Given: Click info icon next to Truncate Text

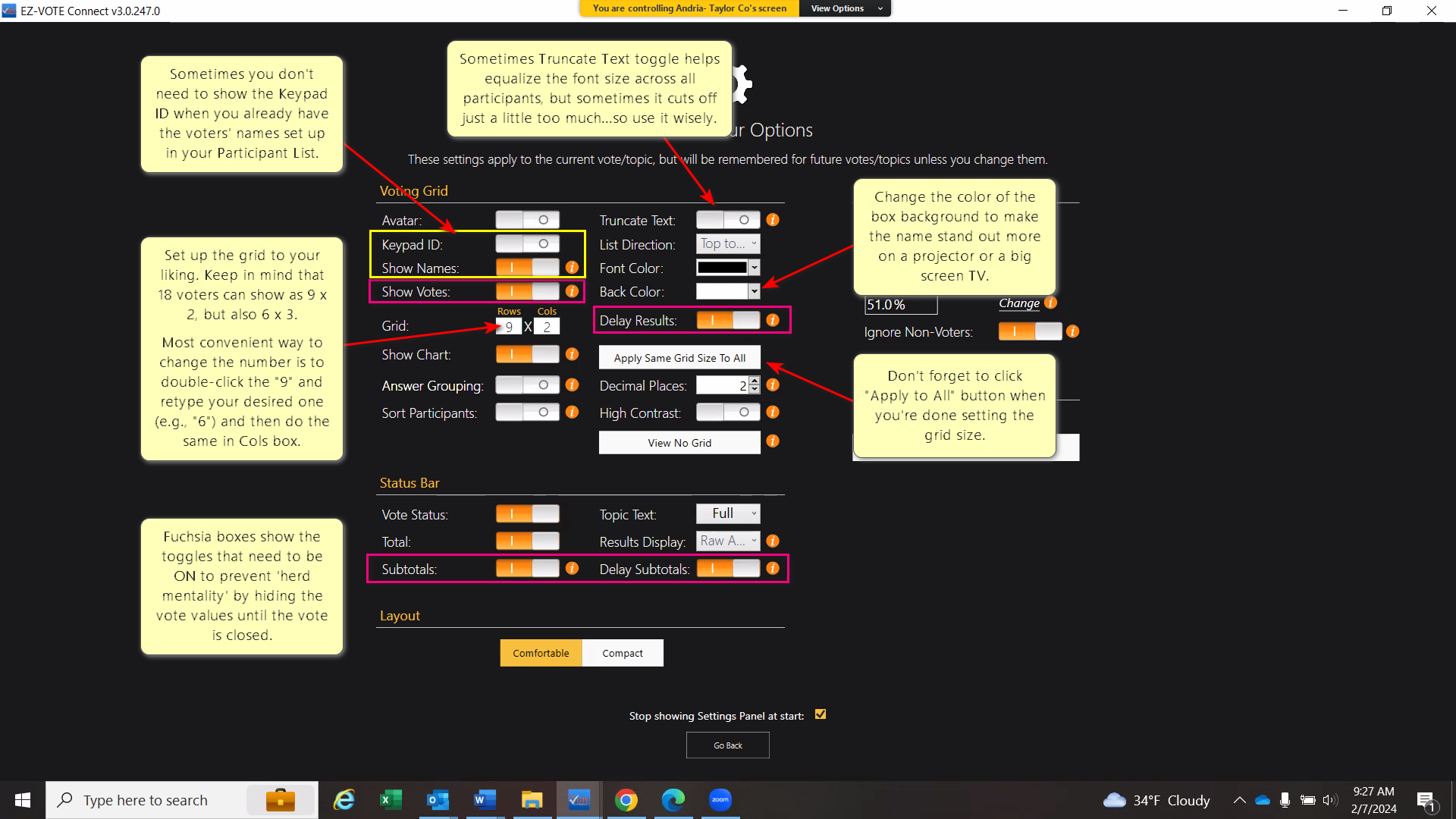Looking at the screenshot, I should coord(772,220).
